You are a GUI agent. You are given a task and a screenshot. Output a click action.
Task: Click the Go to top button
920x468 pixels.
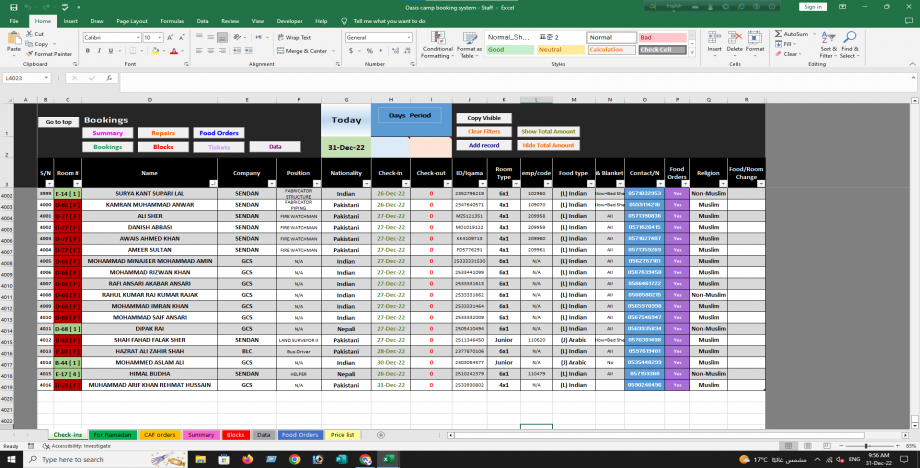click(x=58, y=122)
